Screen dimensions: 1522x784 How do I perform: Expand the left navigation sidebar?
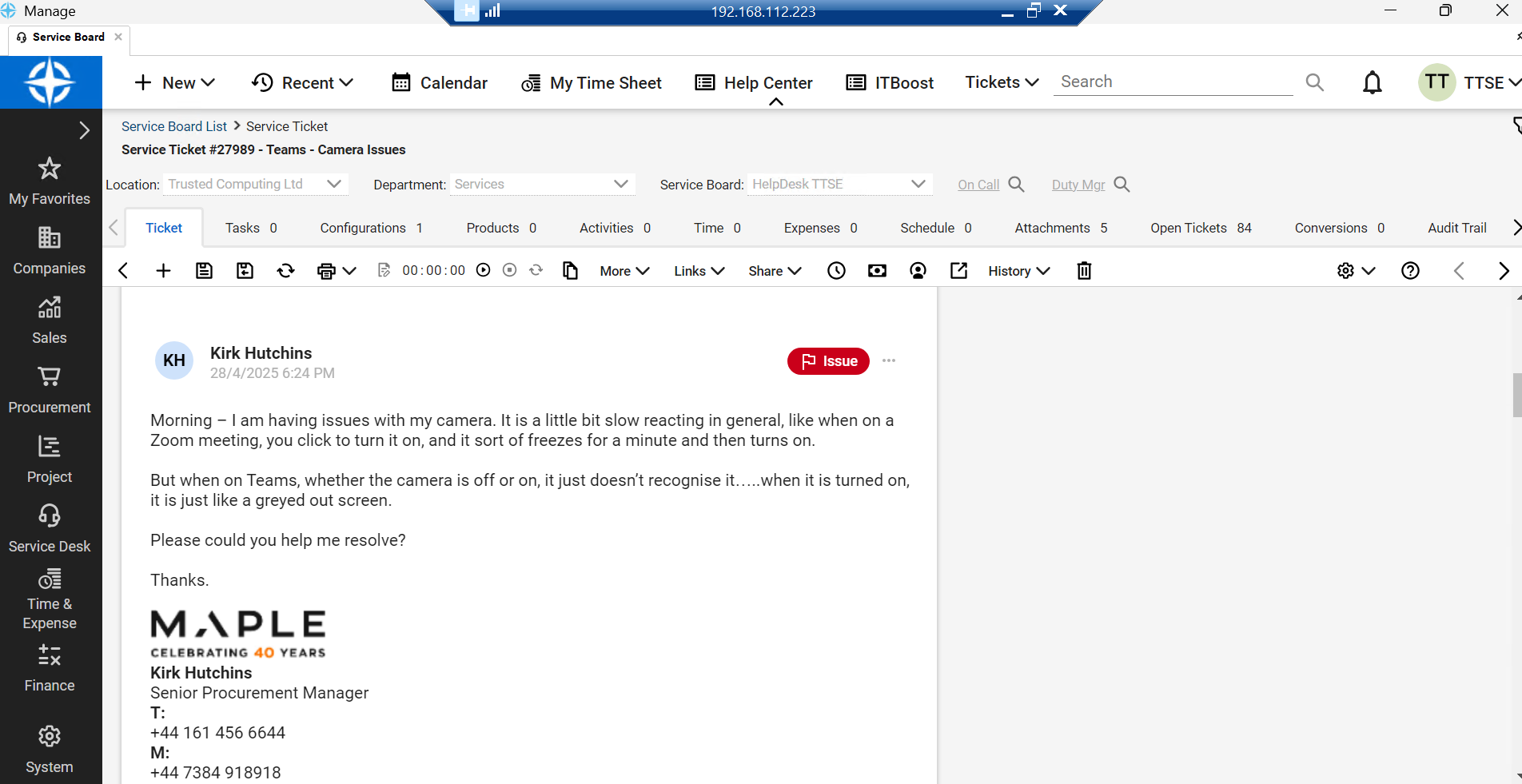(x=85, y=130)
